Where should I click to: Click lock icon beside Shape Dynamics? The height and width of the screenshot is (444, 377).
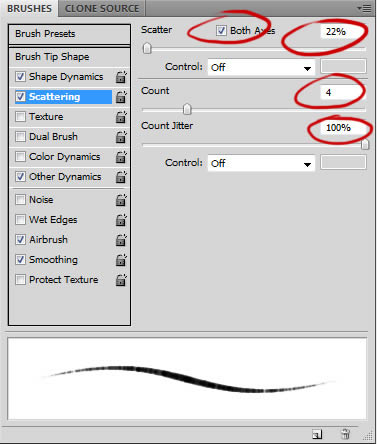coord(121,77)
